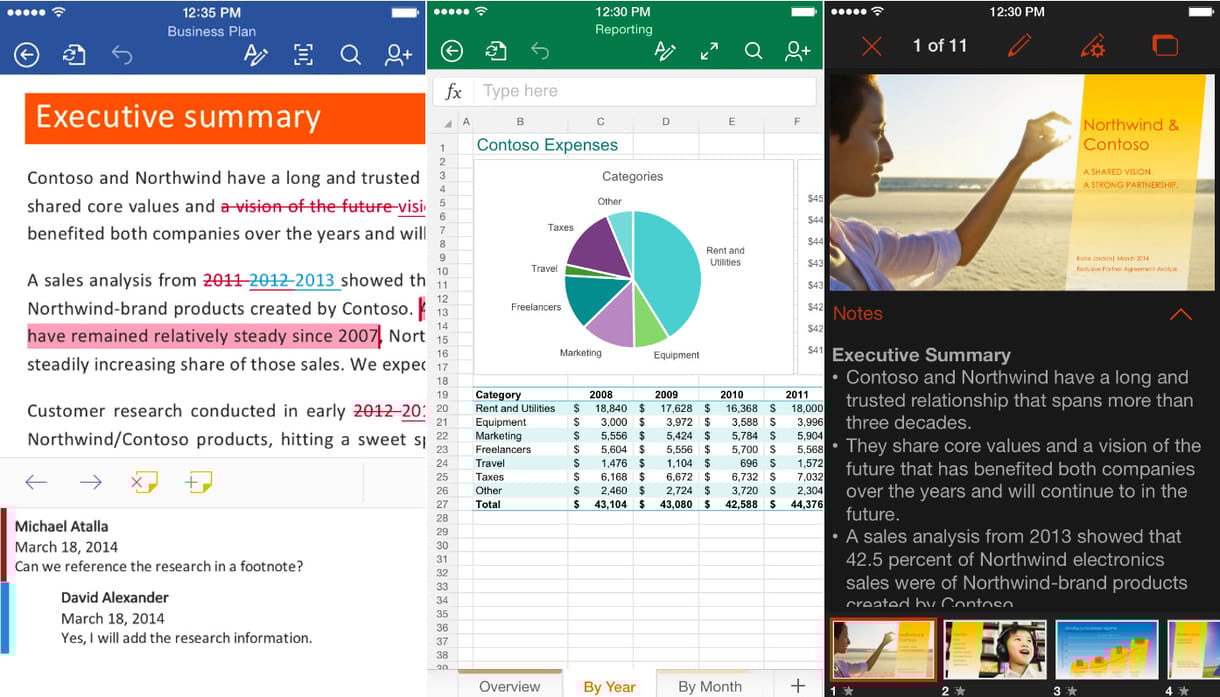1220x697 pixels.
Task: Click the 2008 column header cell
Action: pyautogui.click(x=601, y=394)
